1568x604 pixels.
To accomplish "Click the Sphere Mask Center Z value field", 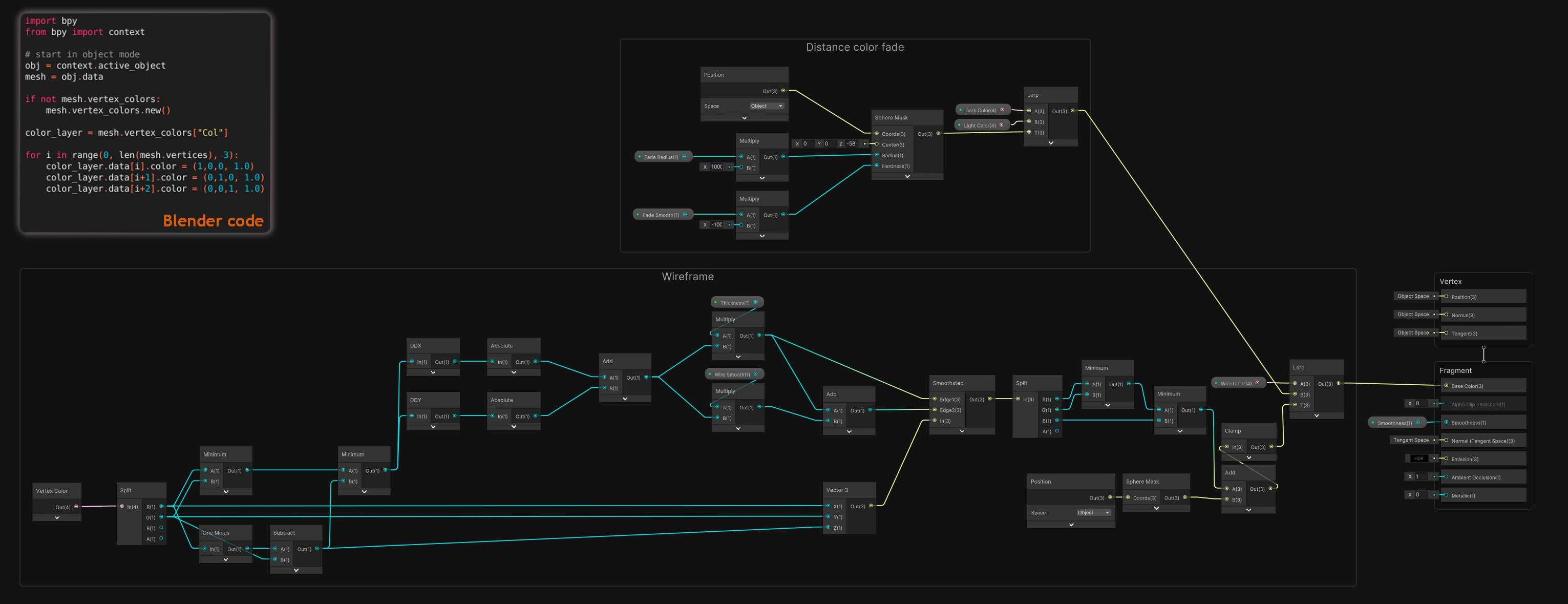I will [x=851, y=143].
